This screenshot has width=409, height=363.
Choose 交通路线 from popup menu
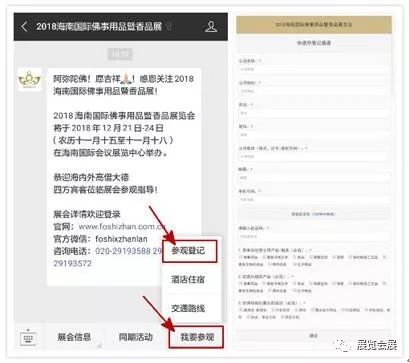(x=188, y=308)
